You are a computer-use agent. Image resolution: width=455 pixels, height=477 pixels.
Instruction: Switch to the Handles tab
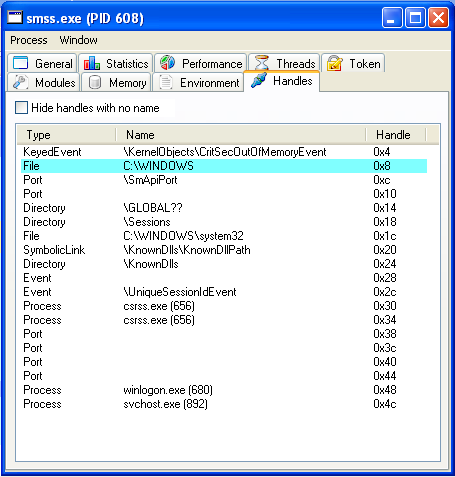coord(282,81)
